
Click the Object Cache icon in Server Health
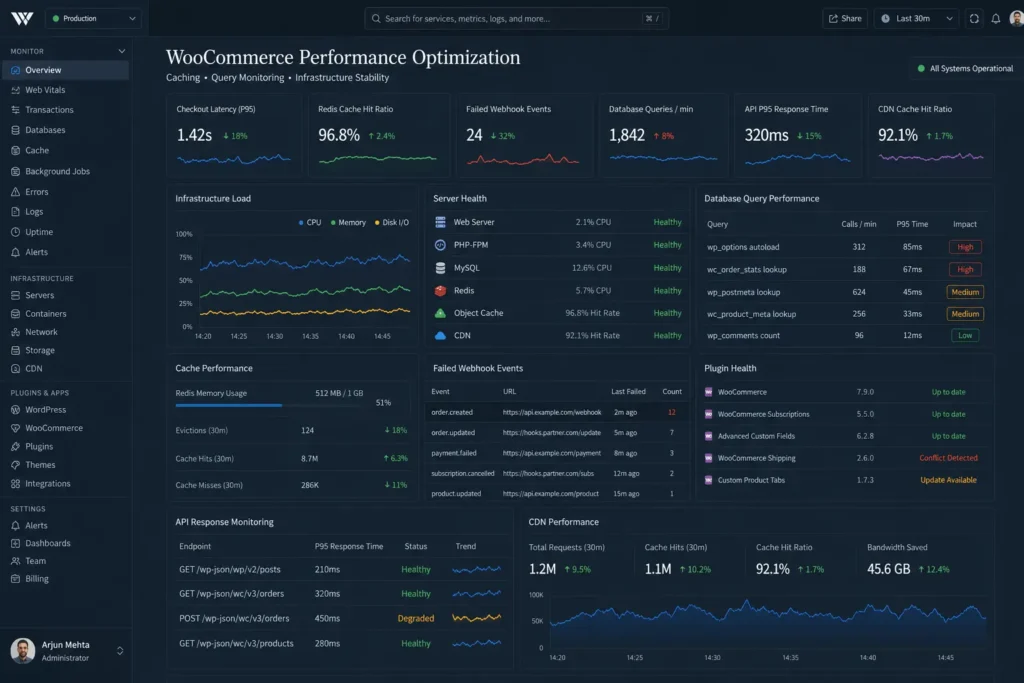(x=440, y=313)
